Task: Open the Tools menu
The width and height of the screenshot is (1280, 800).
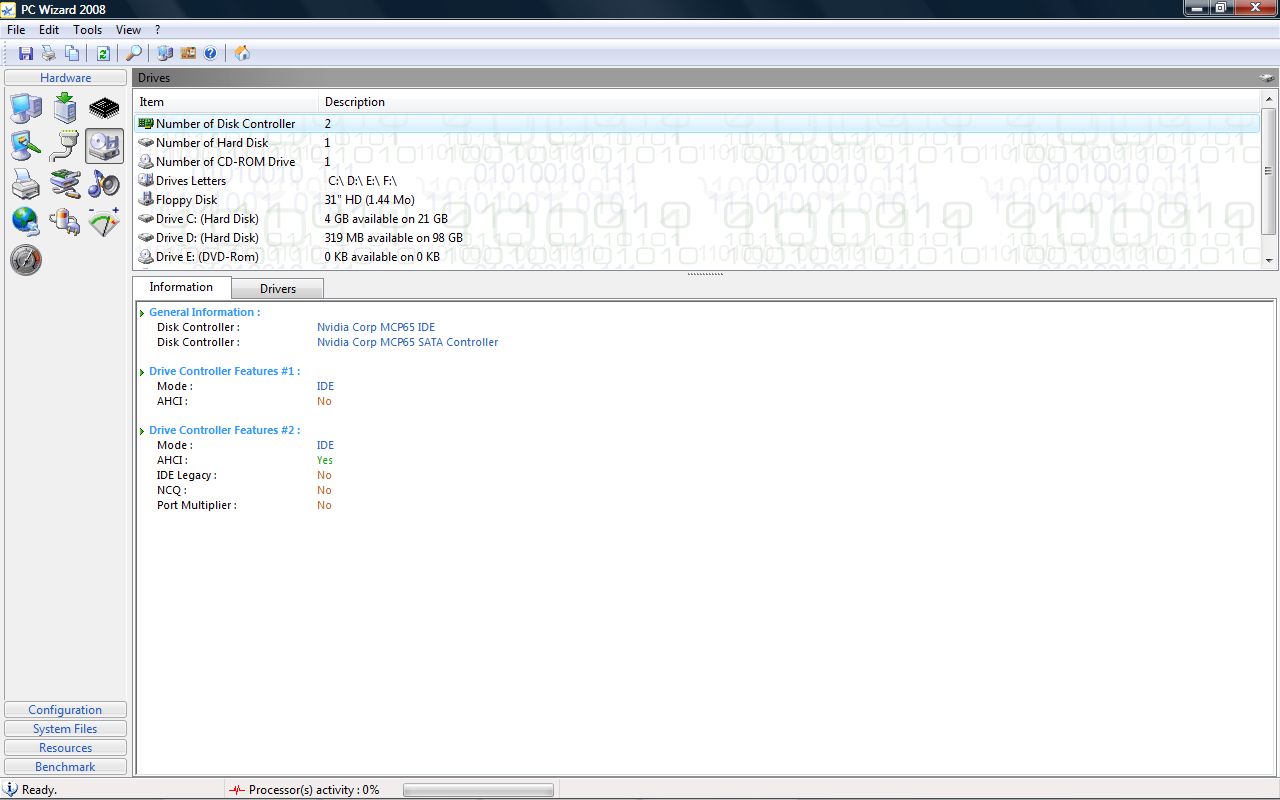Action: [x=88, y=30]
